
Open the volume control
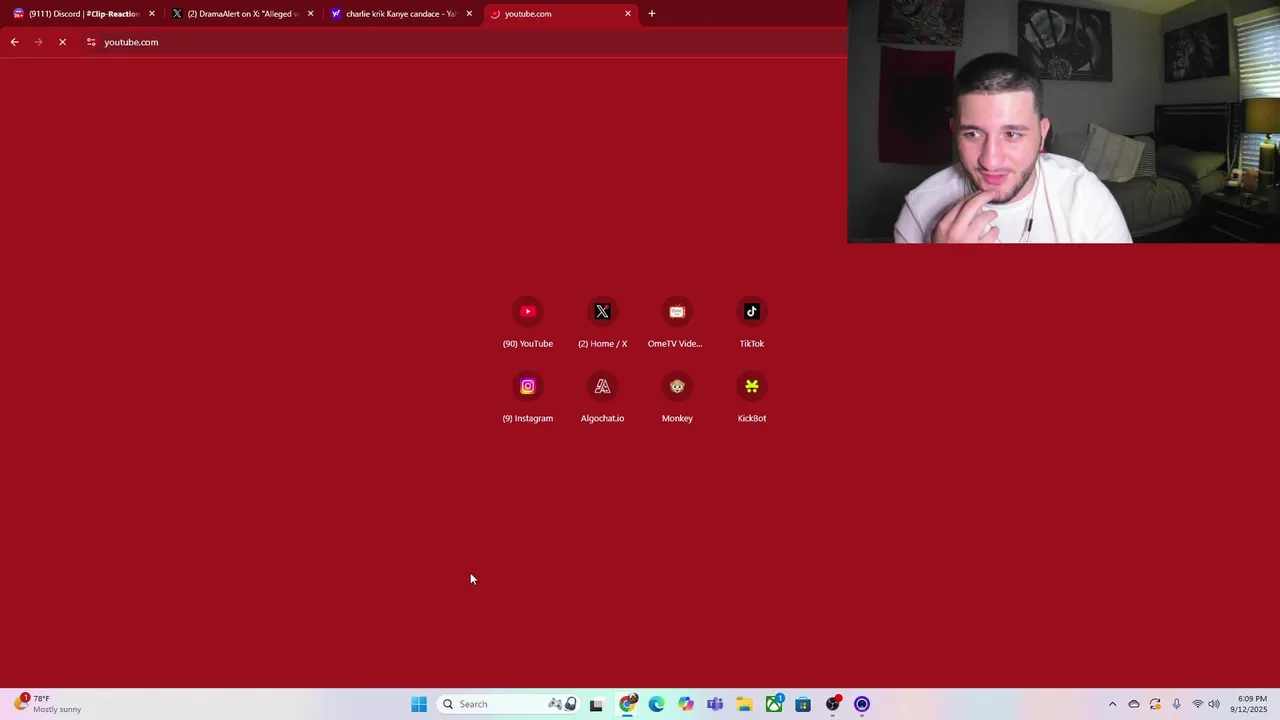[1215, 704]
